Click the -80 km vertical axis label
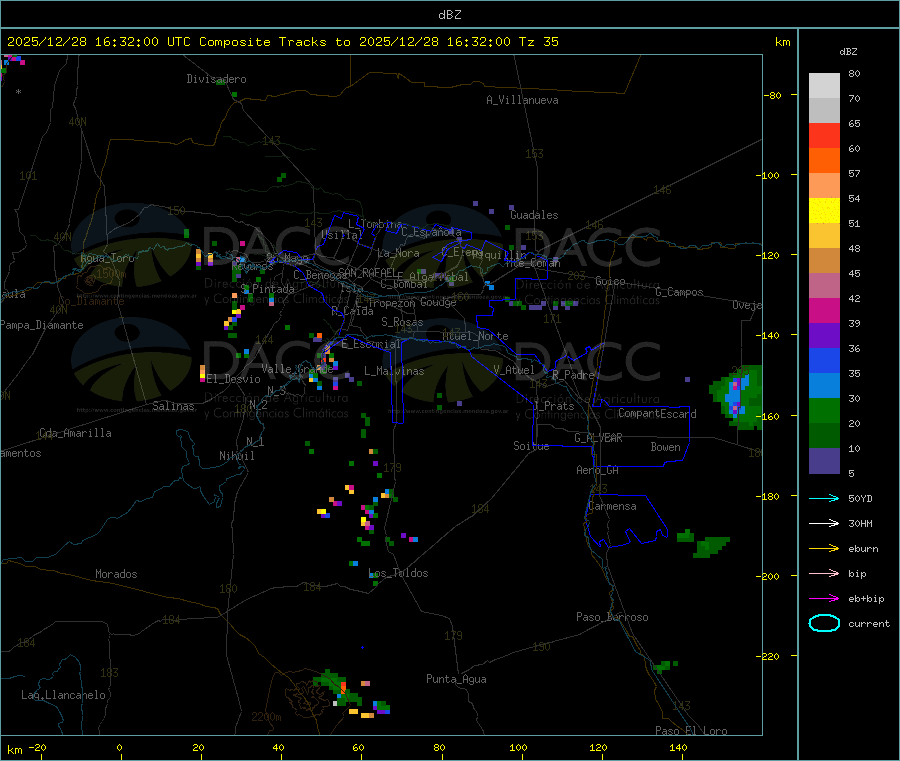The width and height of the screenshot is (900, 761). pyautogui.click(x=772, y=95)
